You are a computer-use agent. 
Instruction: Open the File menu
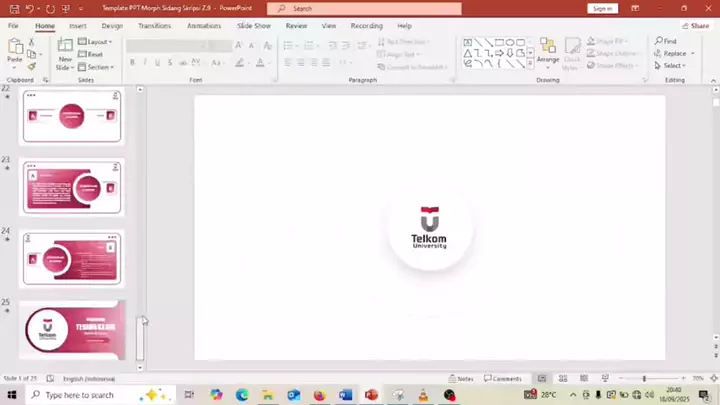13,26
